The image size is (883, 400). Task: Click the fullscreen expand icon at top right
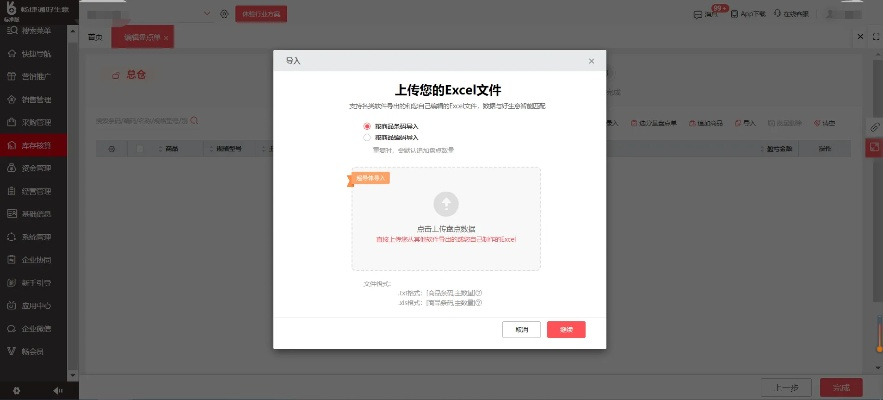tap(874, 37)
